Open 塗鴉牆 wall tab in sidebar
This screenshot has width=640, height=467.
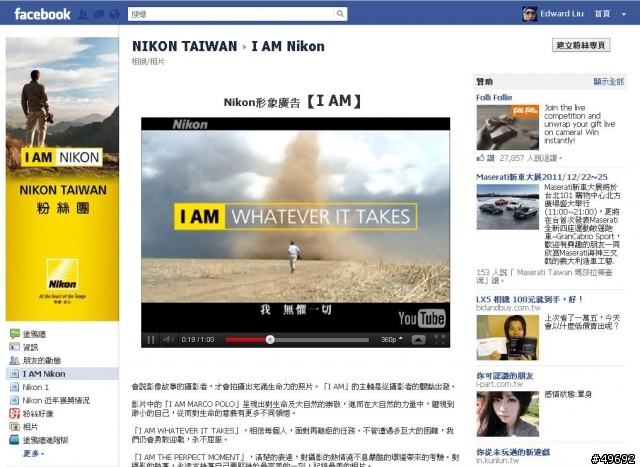pyautogui.click(x=35, y=334)
